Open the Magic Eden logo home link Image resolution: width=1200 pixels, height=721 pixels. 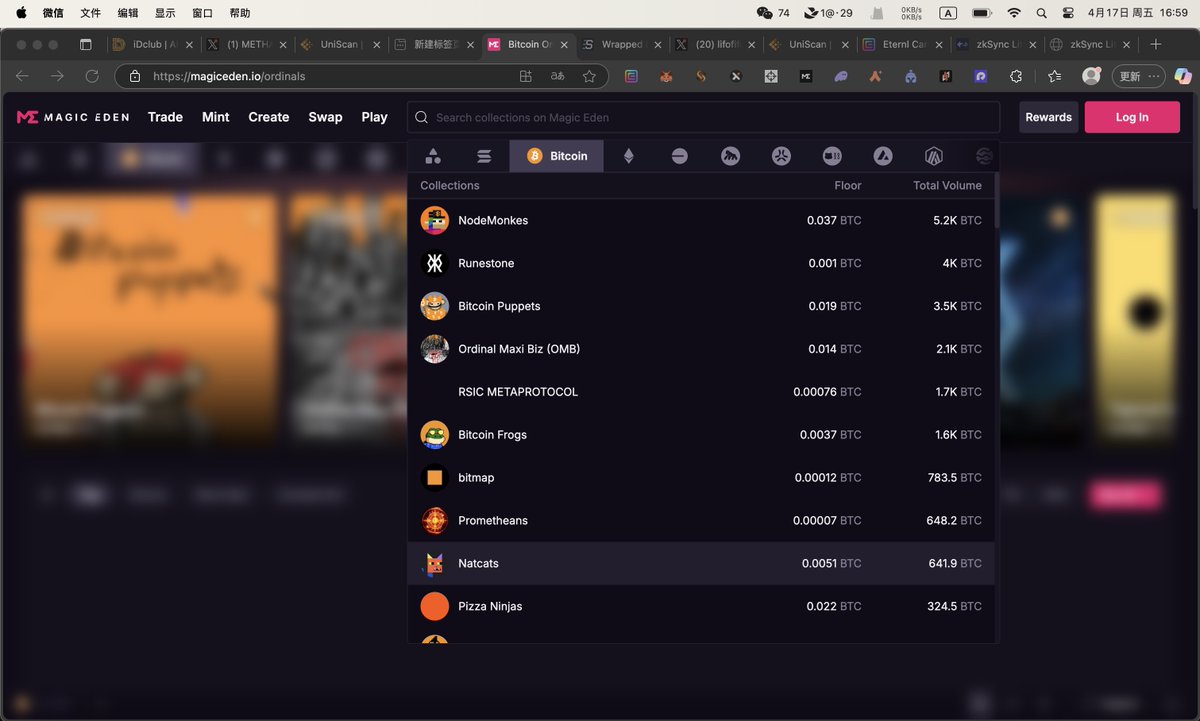pyautogui.click(x=73, y=117)
